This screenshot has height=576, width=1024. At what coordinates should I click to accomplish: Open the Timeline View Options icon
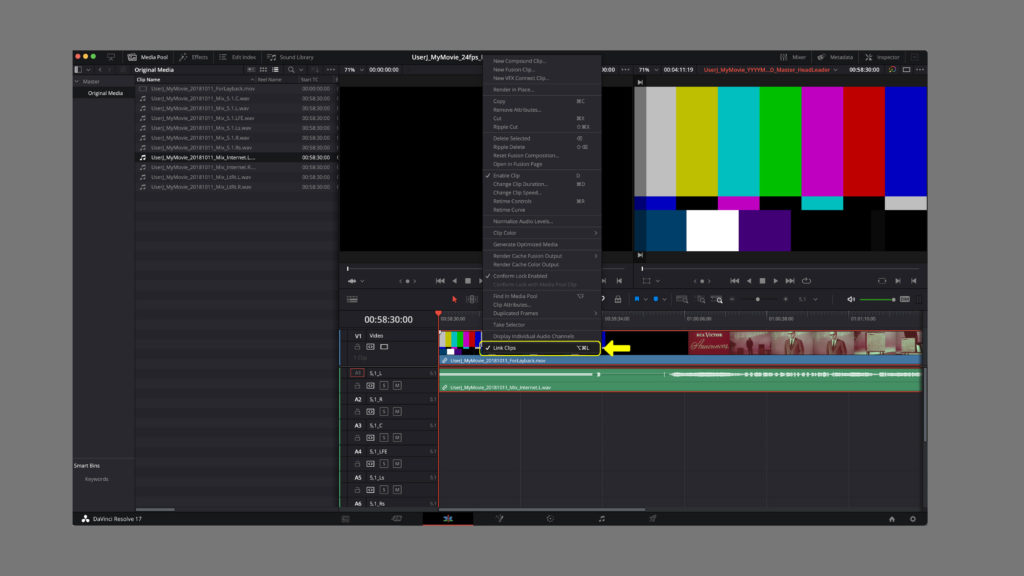click(x=353, y=299)
